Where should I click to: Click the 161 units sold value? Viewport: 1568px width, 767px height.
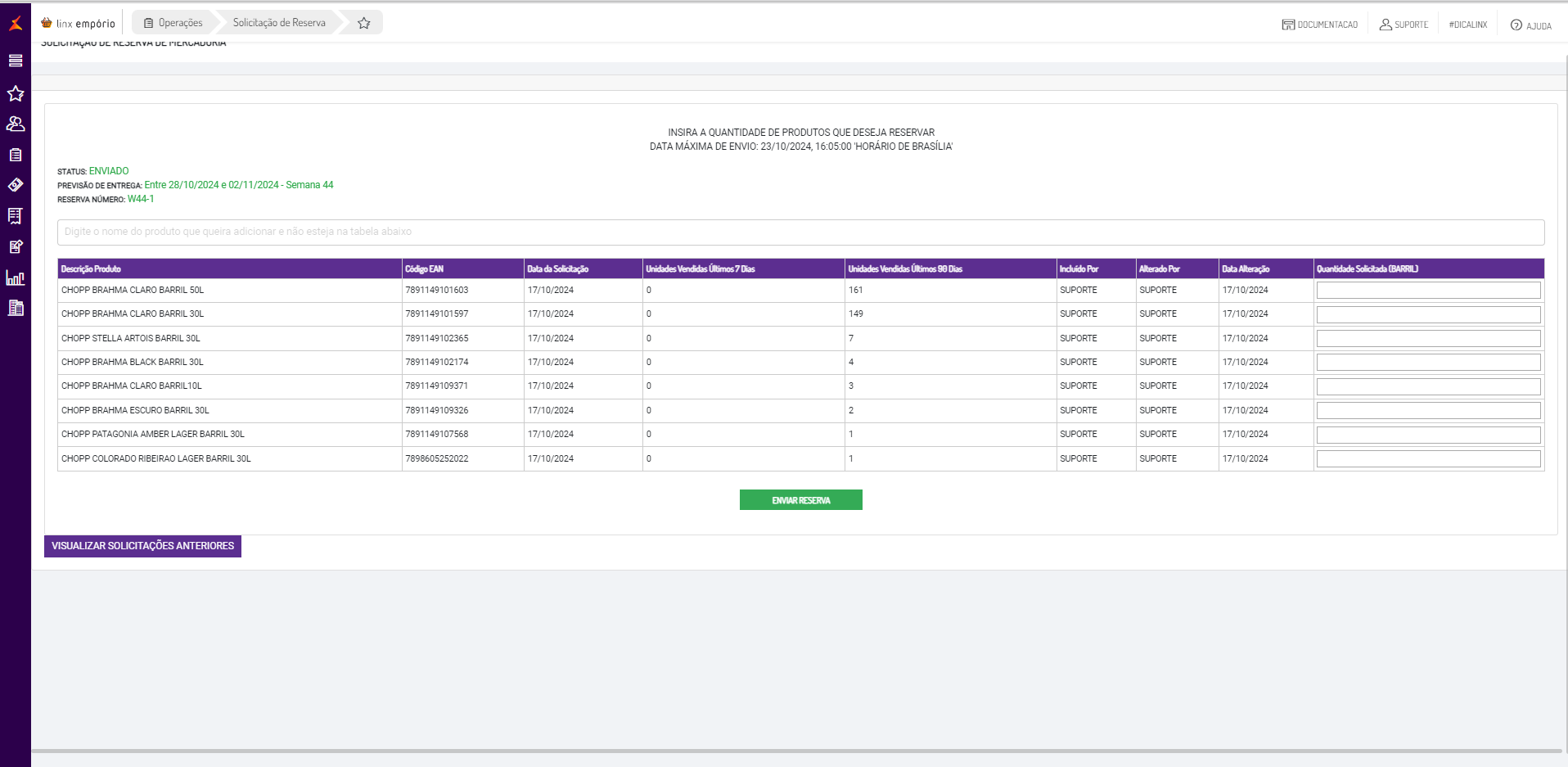click(x=856, y=291)
